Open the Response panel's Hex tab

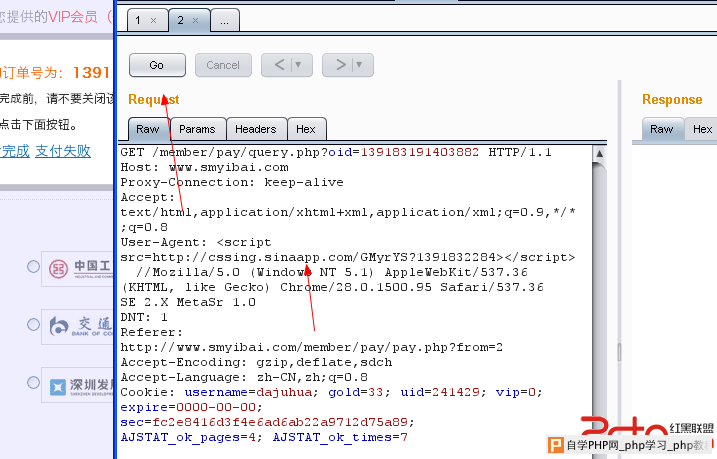702,129
